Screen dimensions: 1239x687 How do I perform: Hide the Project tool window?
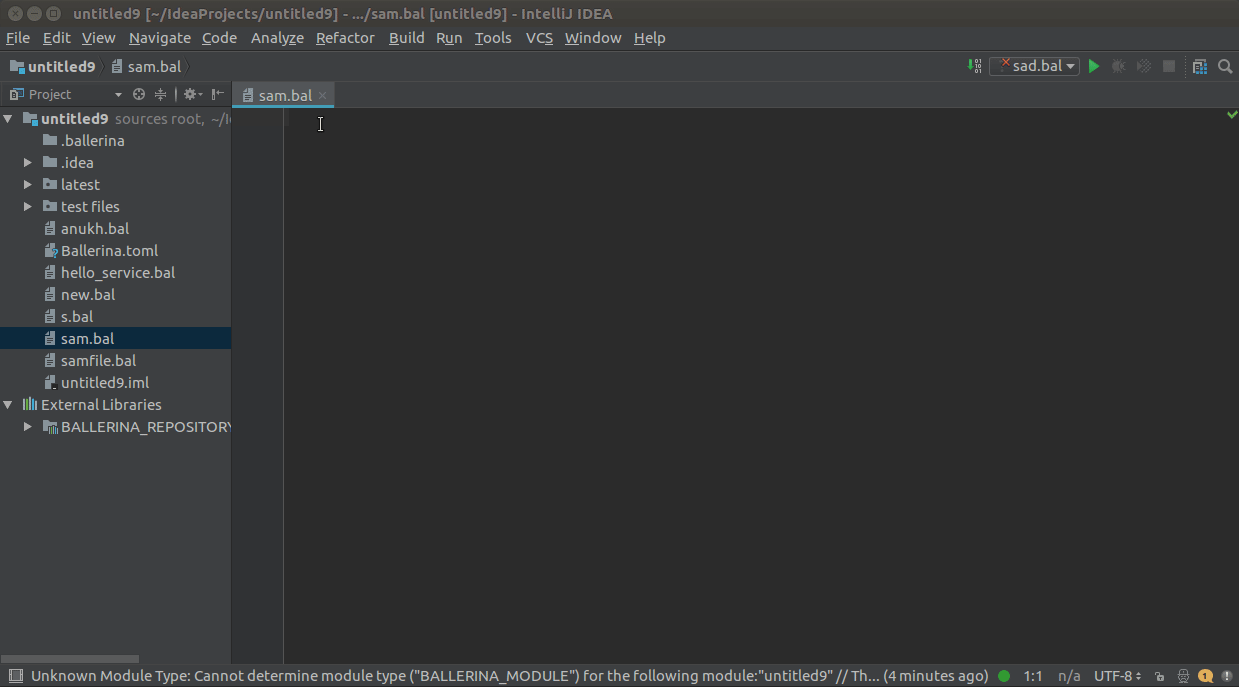[x=217, y=94]
